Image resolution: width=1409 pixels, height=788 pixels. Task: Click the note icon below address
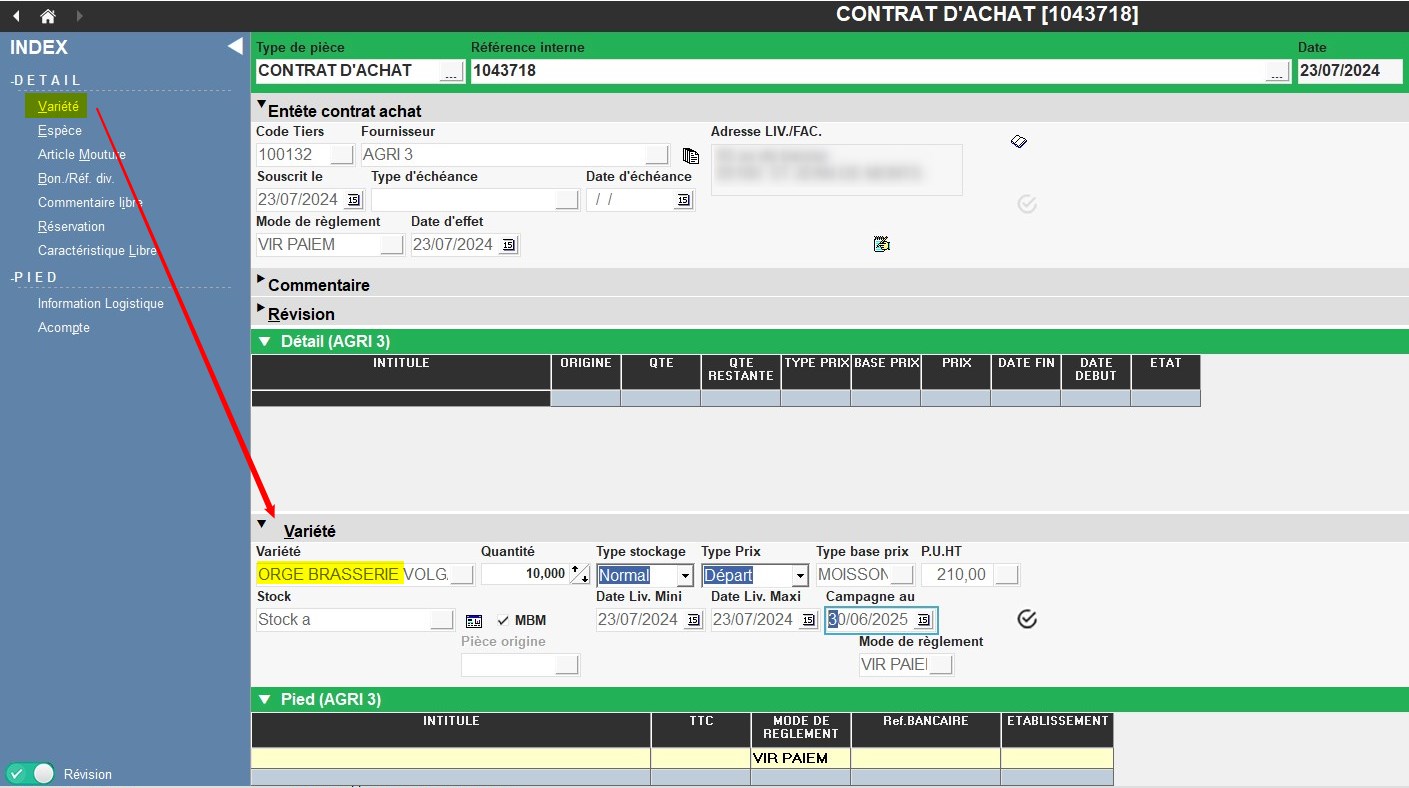click(881, 244)
